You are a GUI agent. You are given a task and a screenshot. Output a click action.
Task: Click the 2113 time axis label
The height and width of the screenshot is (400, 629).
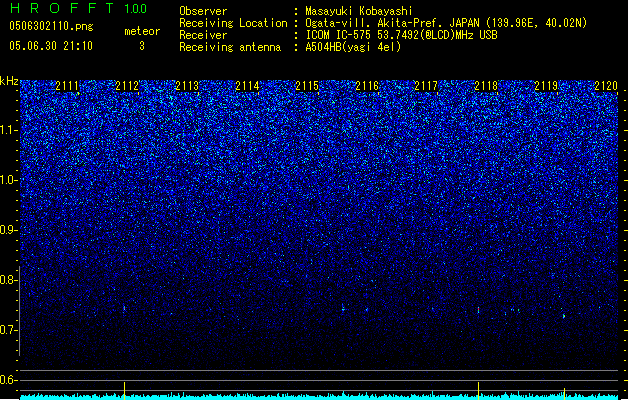[x=187, y=86]
